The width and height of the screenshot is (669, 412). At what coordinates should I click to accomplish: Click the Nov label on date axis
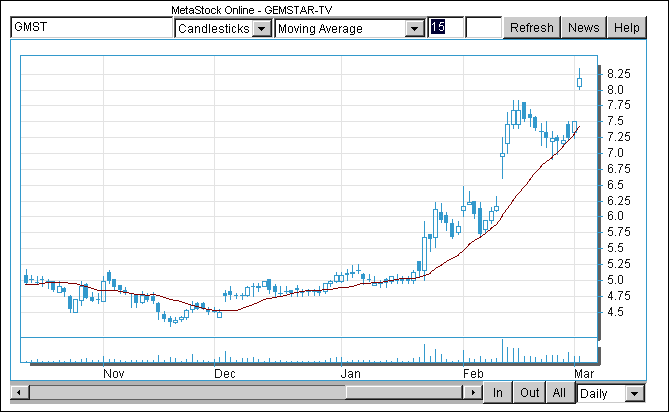click(x=113, y=374)
